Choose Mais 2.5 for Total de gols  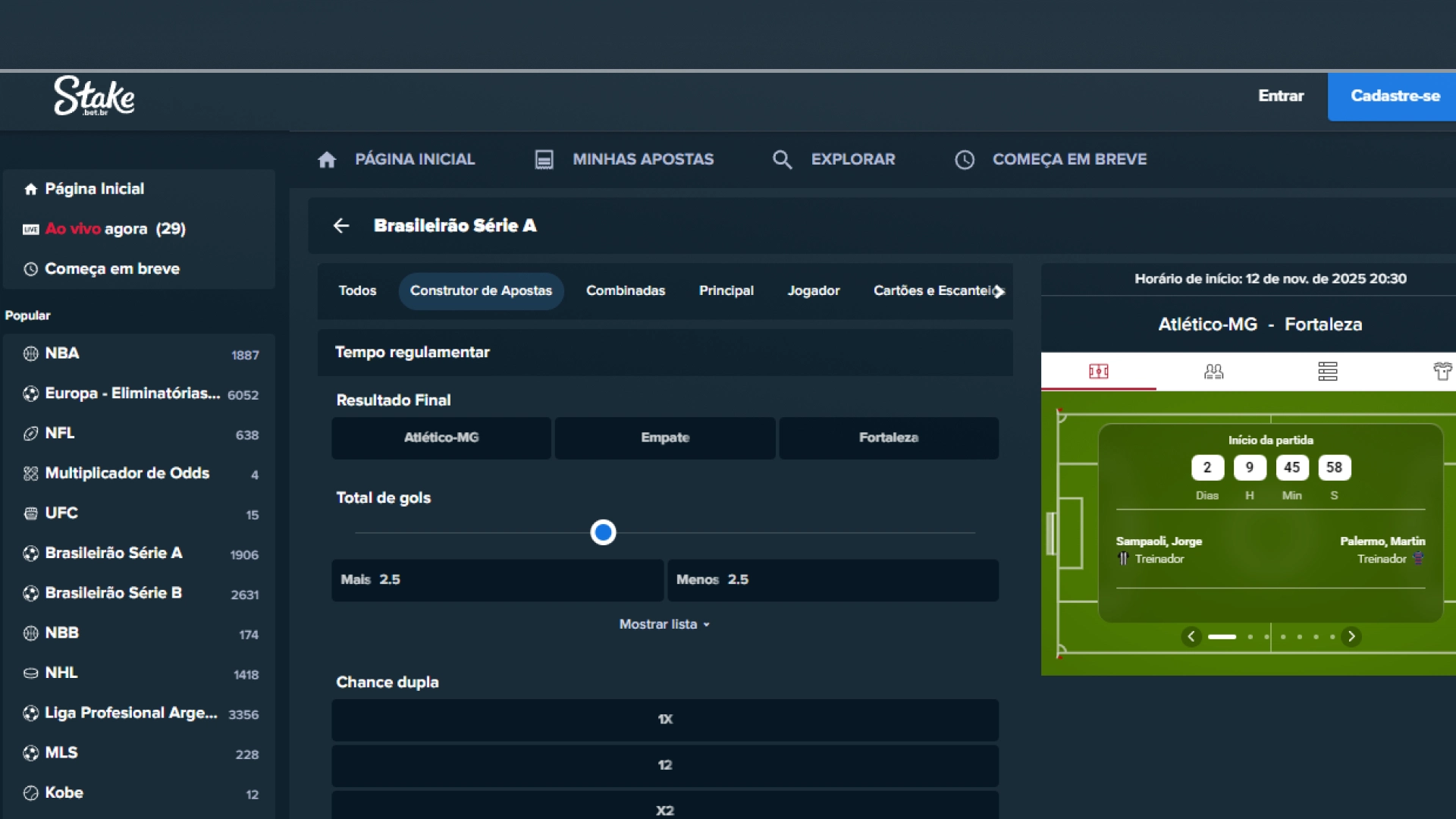(497, 580)
